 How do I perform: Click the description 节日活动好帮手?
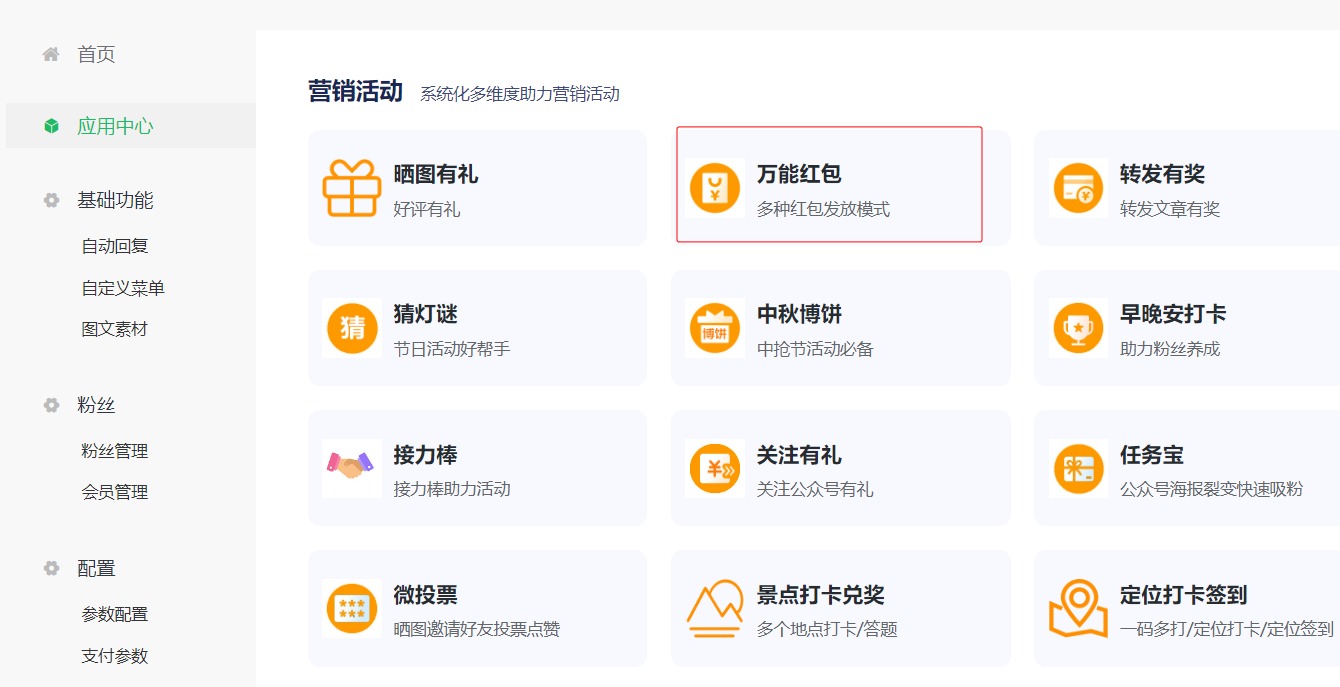tap(452, 349)
